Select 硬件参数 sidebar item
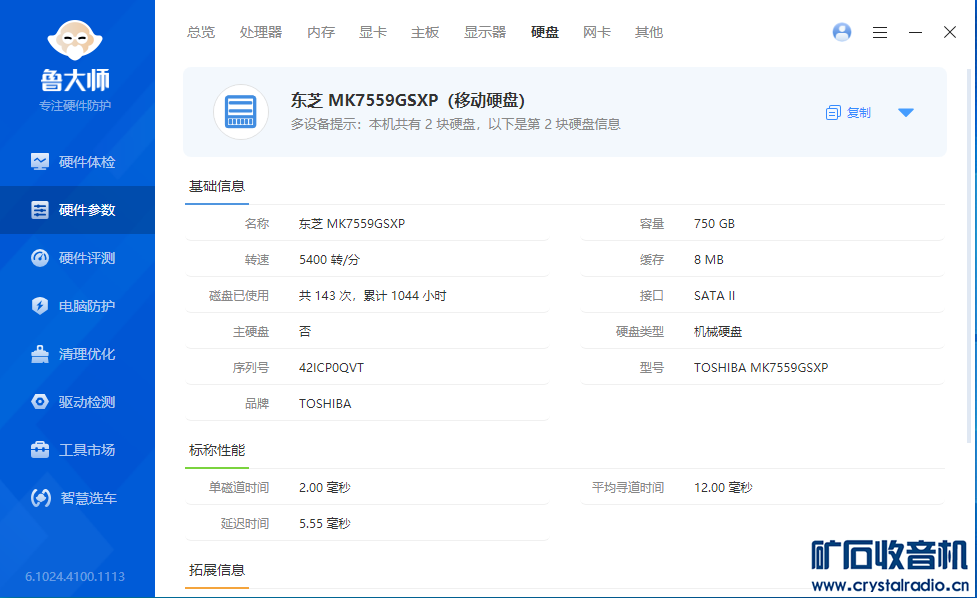 pyautogui.click(x=77, y=210)
